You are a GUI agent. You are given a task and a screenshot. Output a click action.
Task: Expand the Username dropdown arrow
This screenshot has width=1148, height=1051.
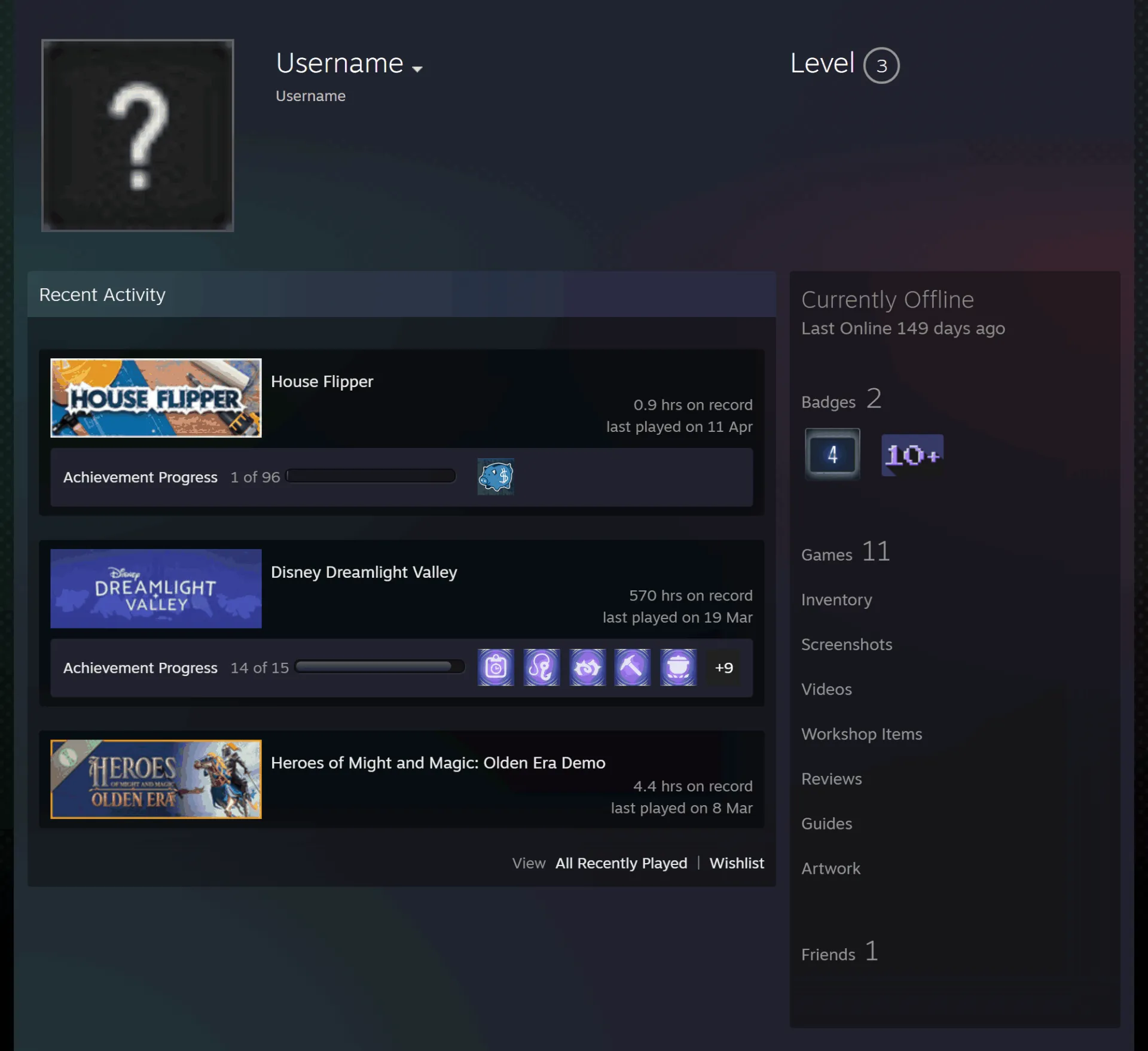coord(417,69)
